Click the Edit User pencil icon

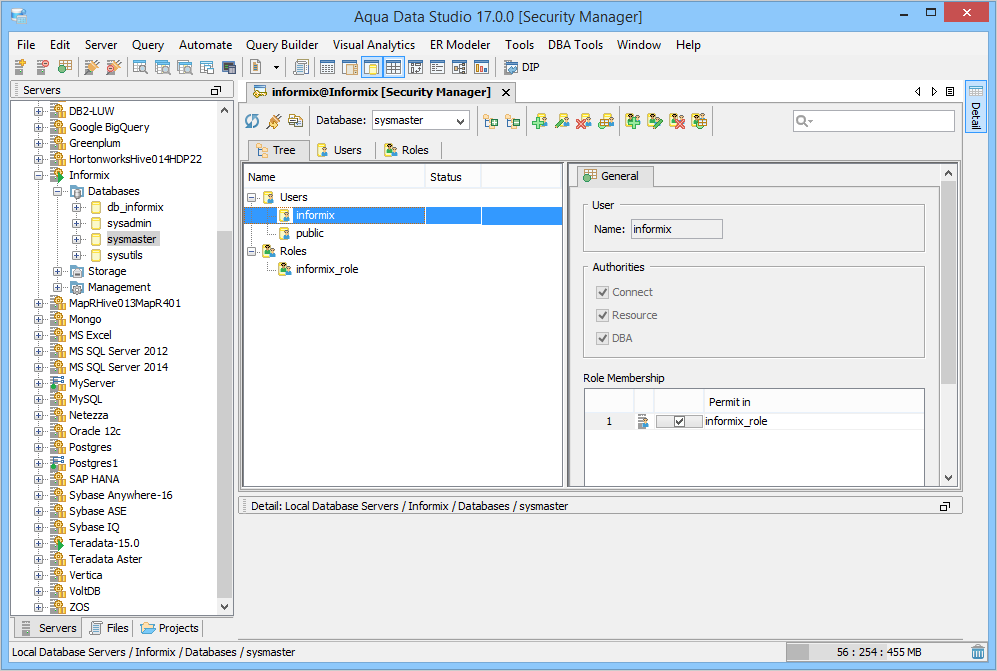pos(562,121)
